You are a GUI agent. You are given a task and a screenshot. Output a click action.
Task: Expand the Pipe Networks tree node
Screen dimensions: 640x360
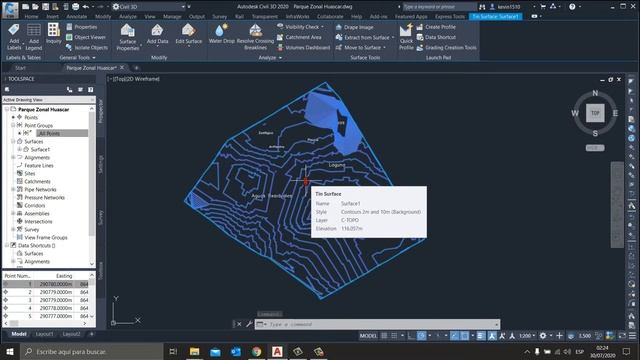pyautogui.click(x=13, y=189)
